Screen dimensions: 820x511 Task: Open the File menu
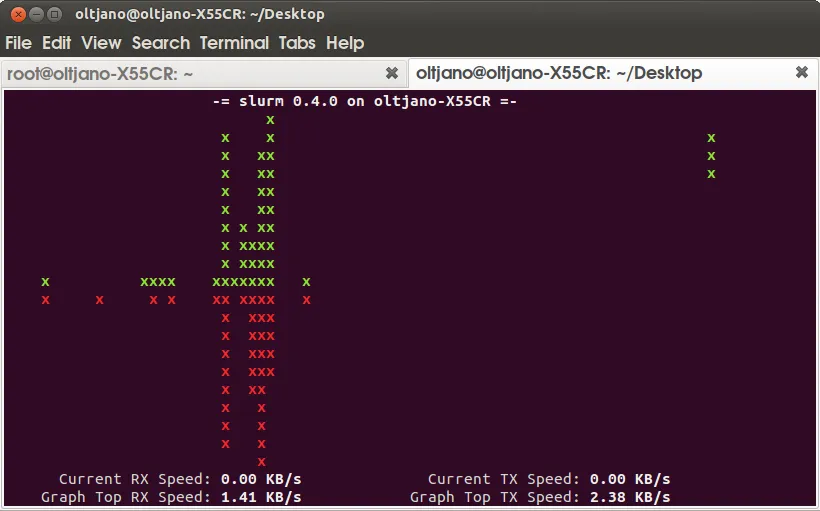(18, 43)
